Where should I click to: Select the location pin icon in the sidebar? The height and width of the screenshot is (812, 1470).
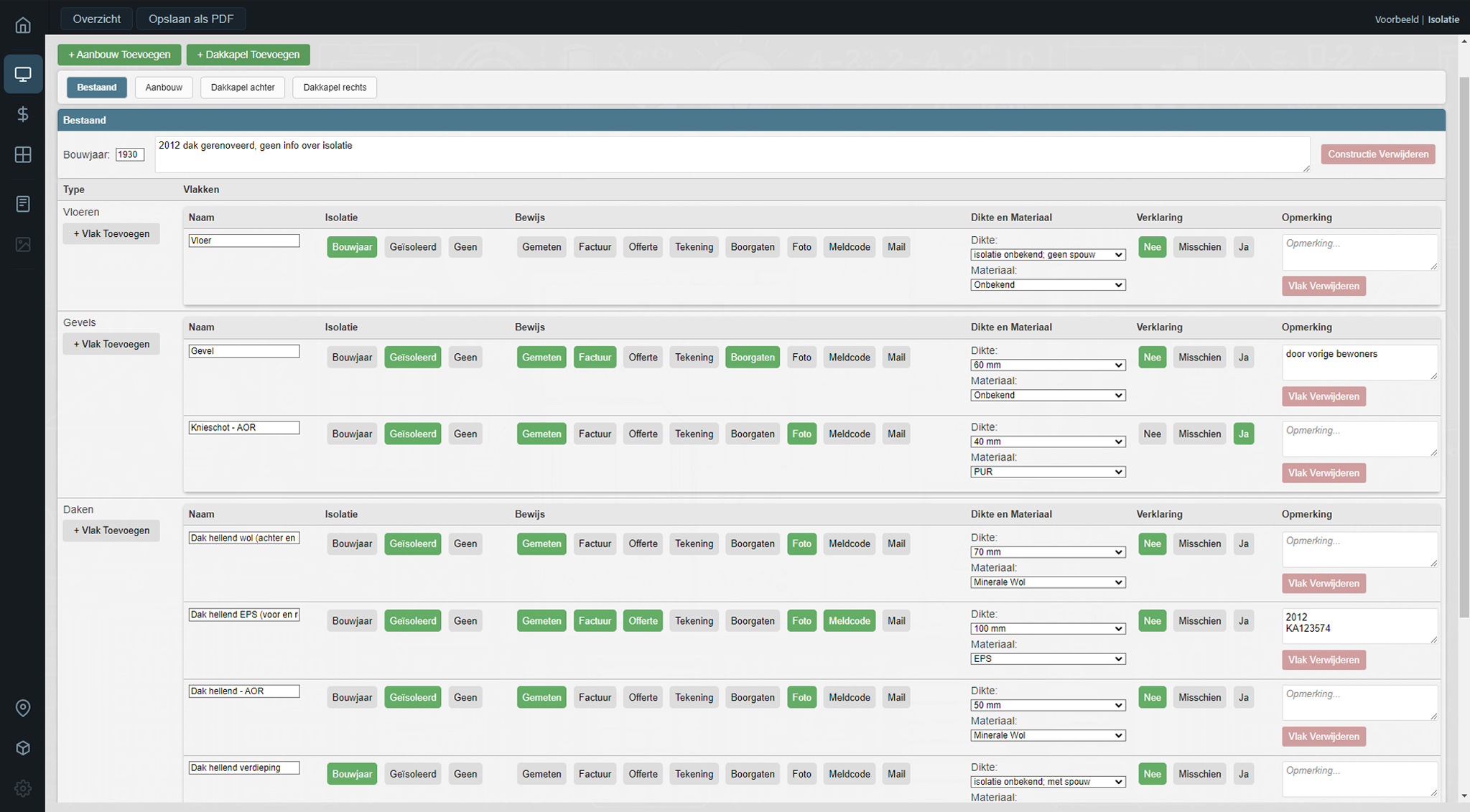[23, 708]
